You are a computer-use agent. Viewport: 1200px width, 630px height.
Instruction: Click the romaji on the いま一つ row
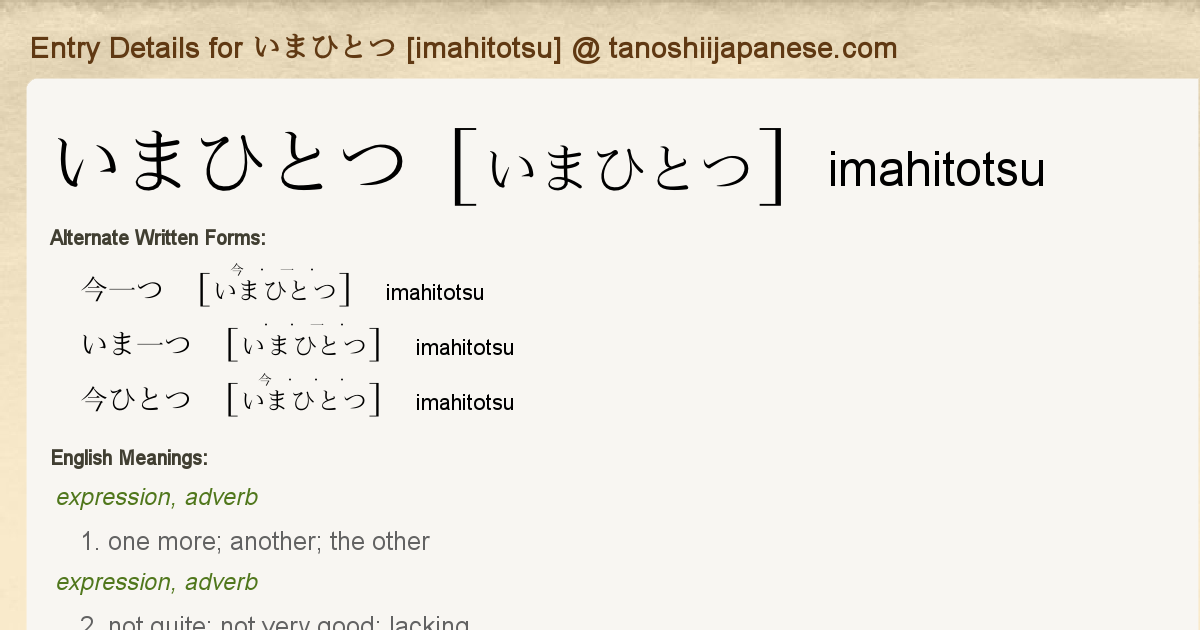464,348
